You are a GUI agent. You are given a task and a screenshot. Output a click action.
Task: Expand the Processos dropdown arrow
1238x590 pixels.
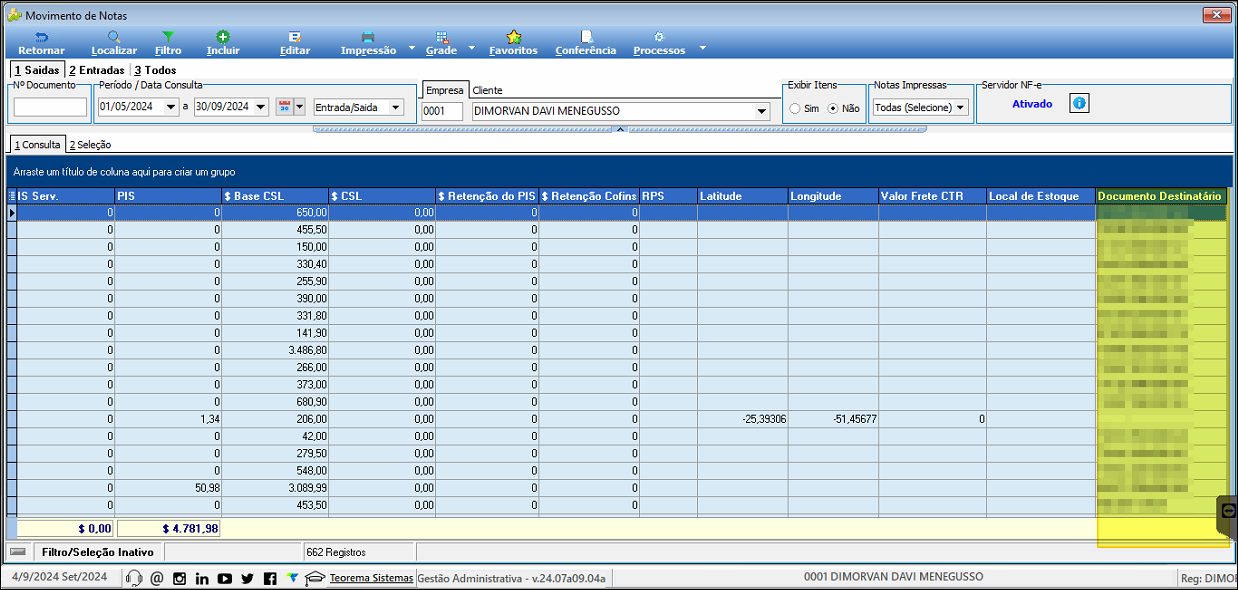[x=702, y=48]
